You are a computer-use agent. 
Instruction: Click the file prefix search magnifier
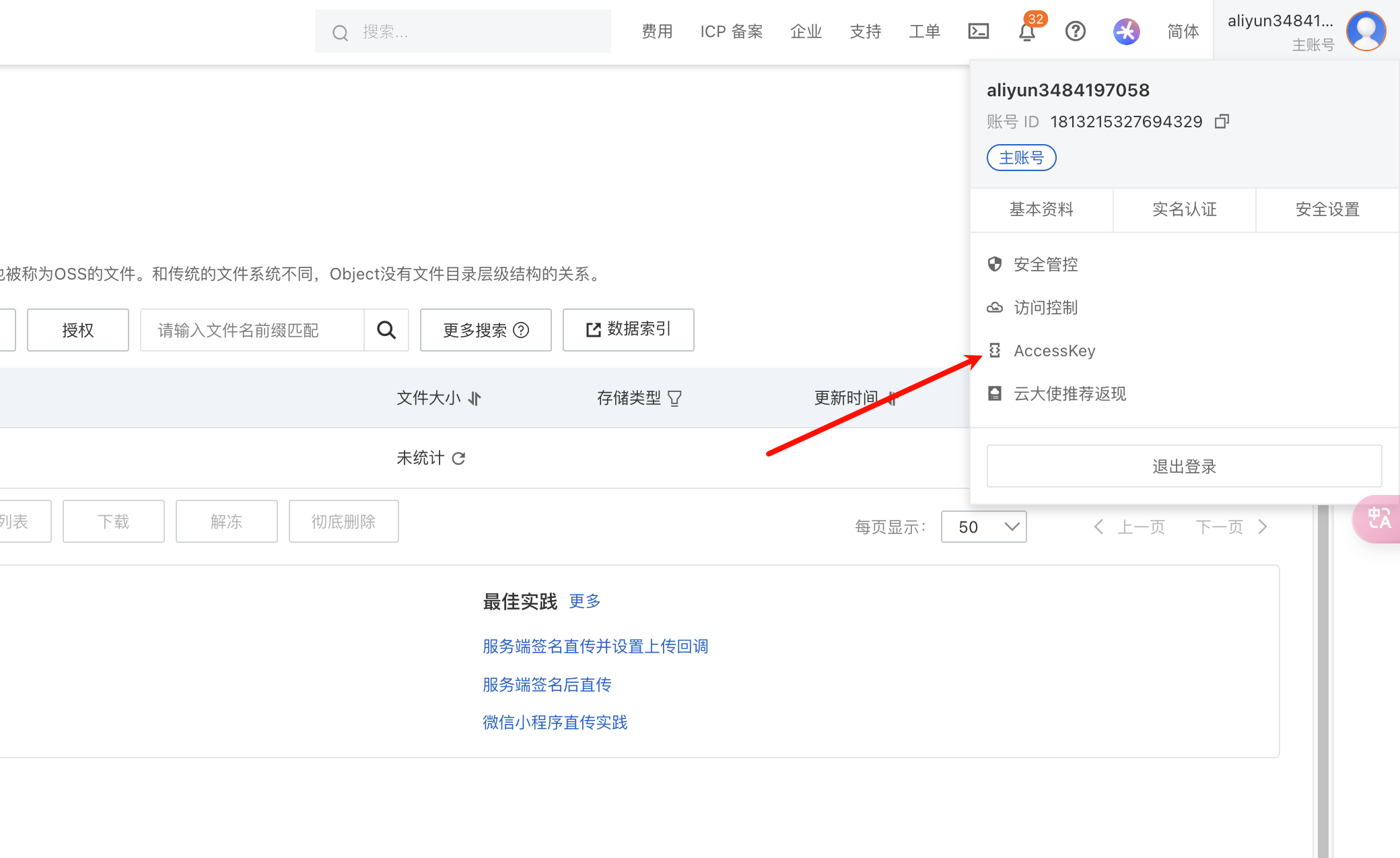pos(386,330)
